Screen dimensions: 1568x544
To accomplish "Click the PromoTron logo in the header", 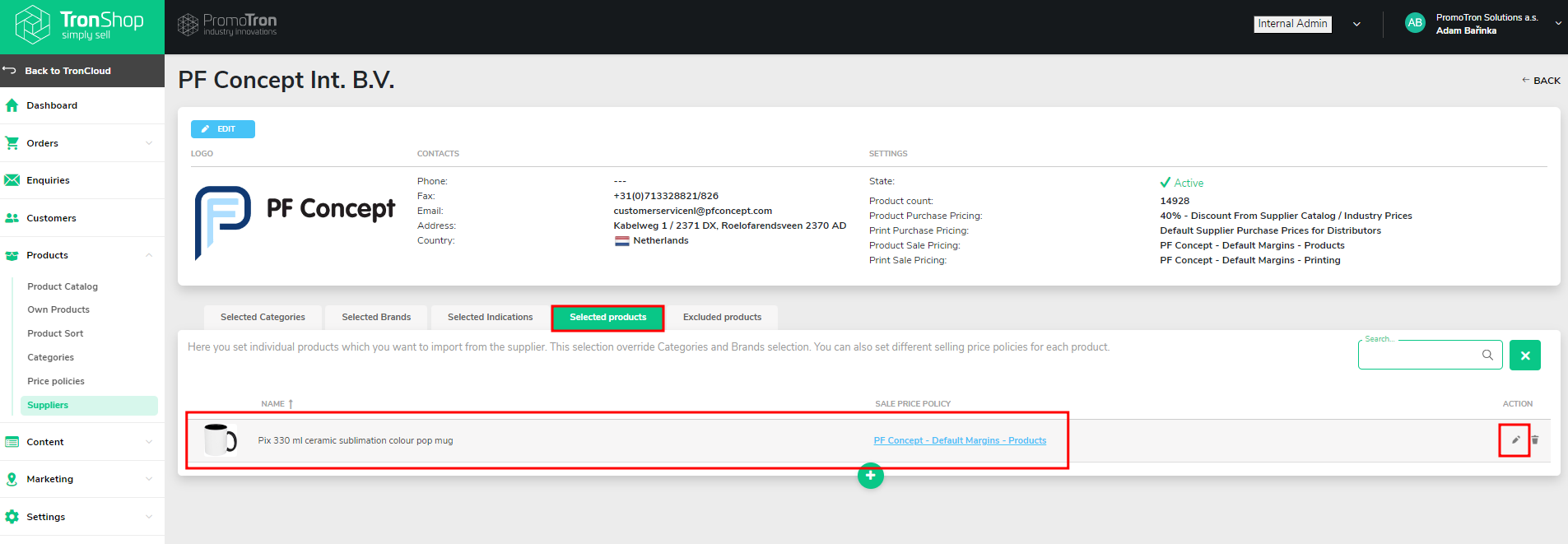I will click(x=227, y=25).
